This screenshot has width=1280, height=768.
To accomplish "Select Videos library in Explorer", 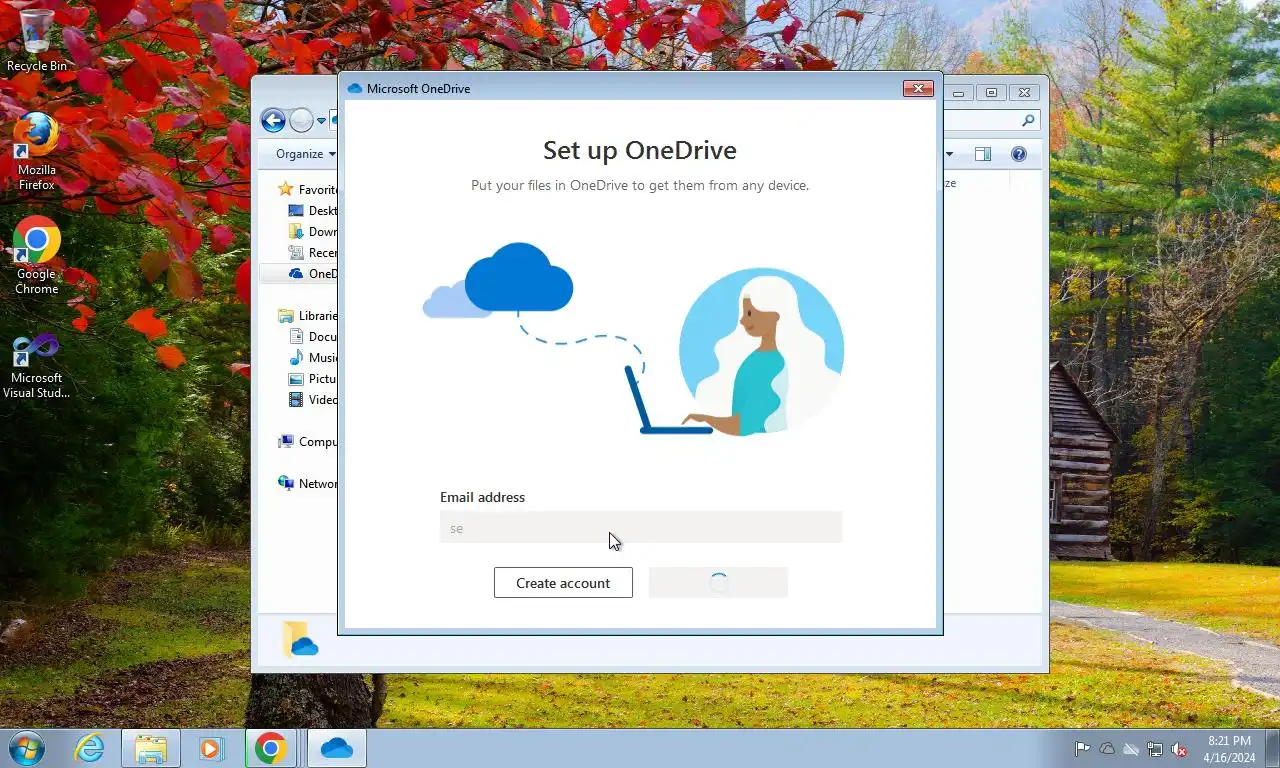I will click(x=312, y=400).
